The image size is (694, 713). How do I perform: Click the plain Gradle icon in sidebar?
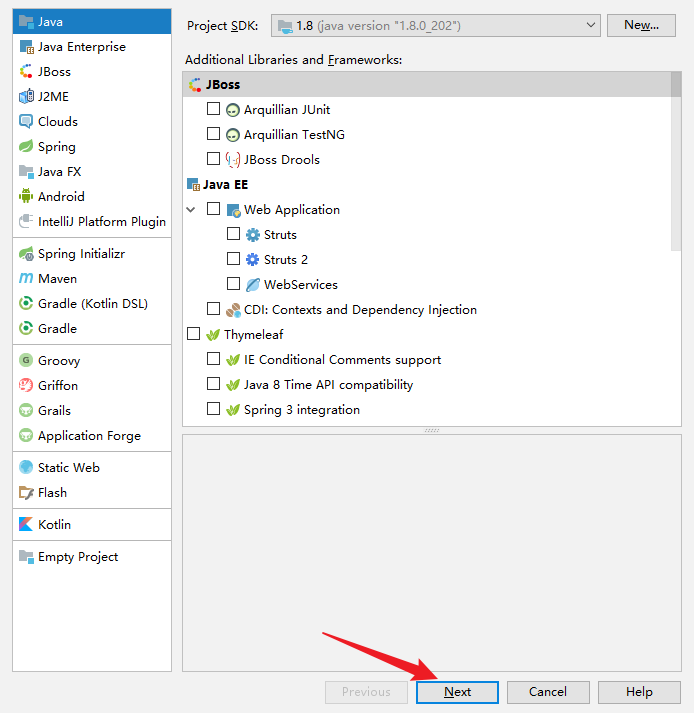pyautogui.click(x=26, y=328)
